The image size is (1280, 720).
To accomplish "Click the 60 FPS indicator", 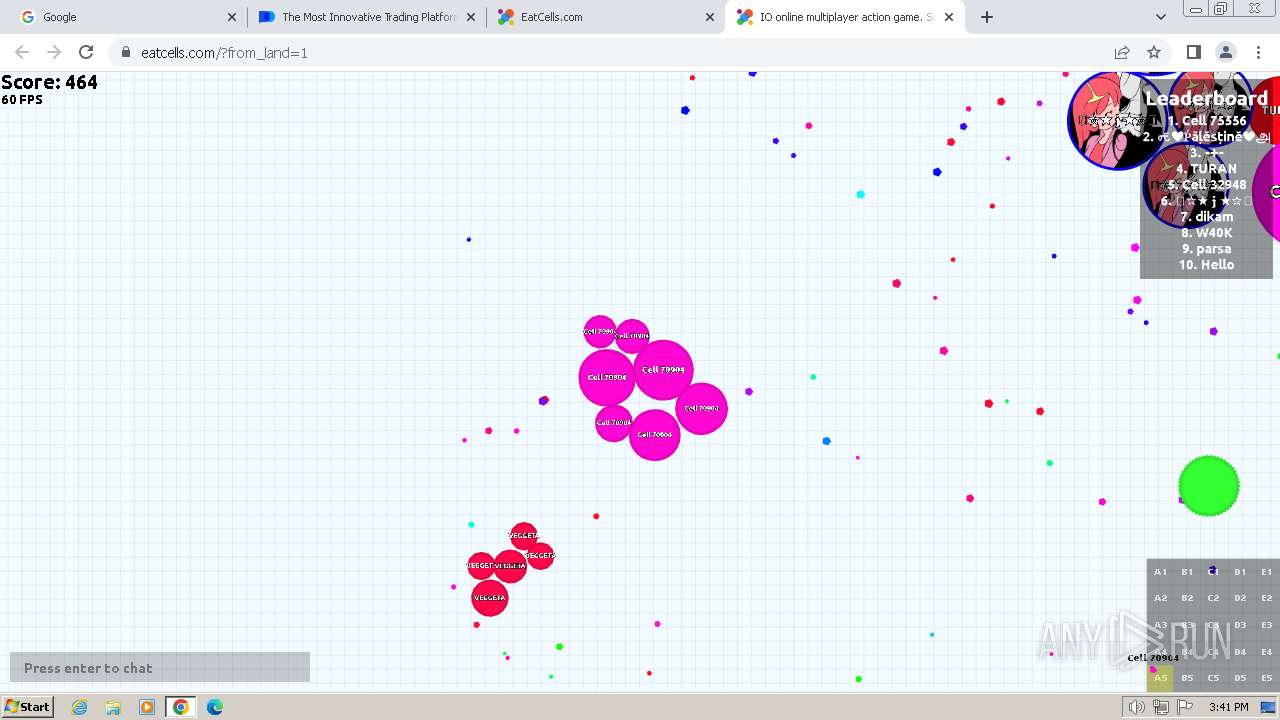I will [22, 100].
